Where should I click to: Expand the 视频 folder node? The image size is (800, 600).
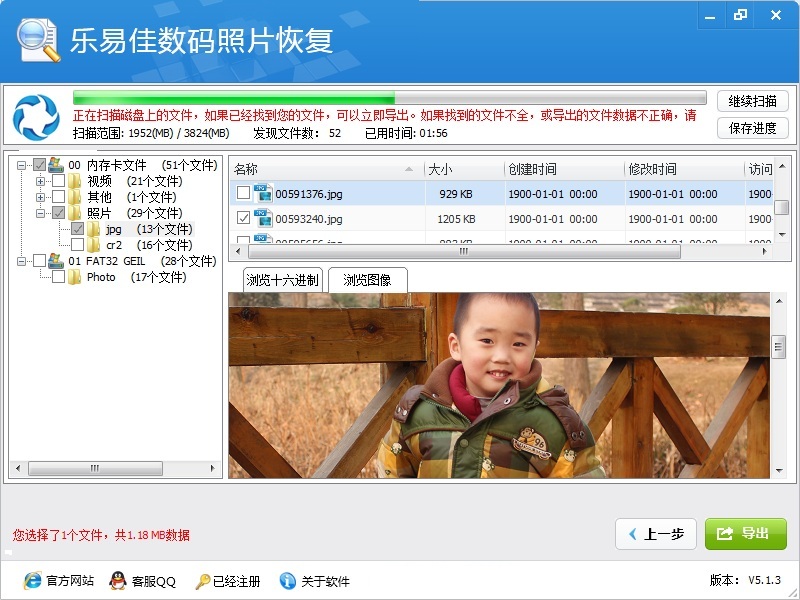click(x=40, y=181)
